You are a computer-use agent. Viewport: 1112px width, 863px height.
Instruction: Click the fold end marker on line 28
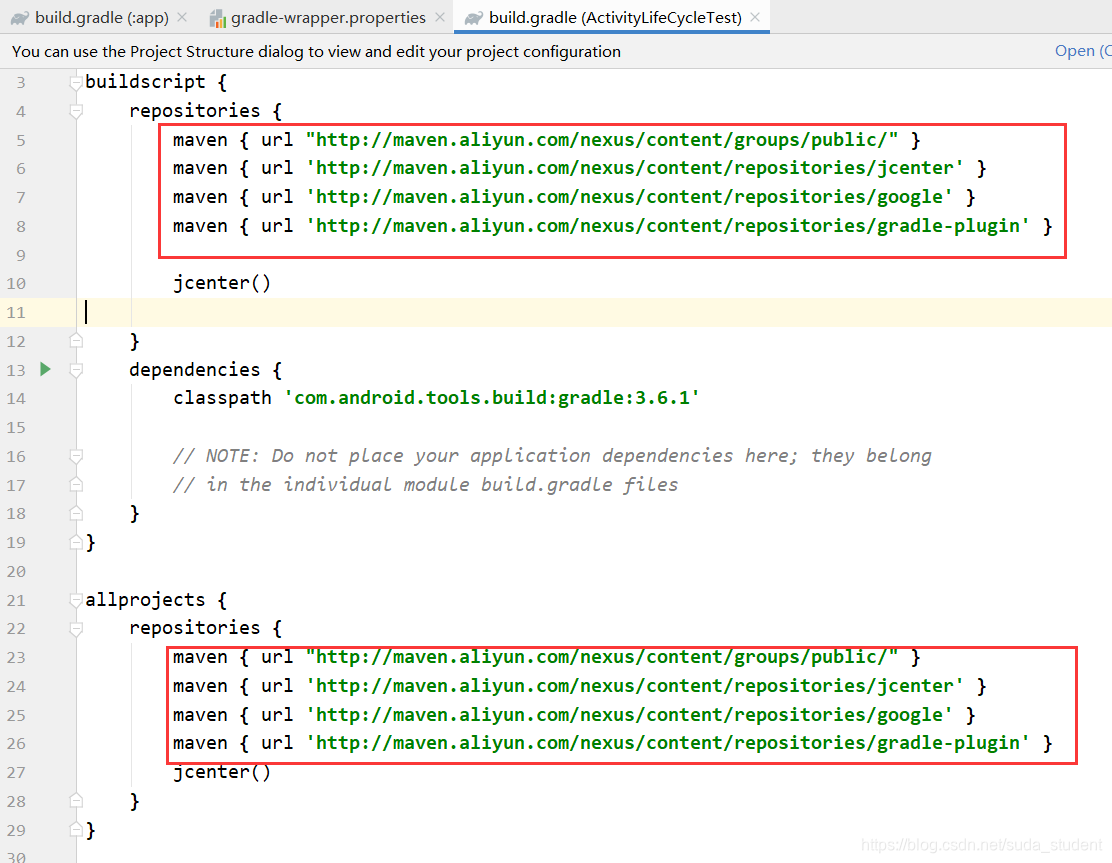point(76,801)
